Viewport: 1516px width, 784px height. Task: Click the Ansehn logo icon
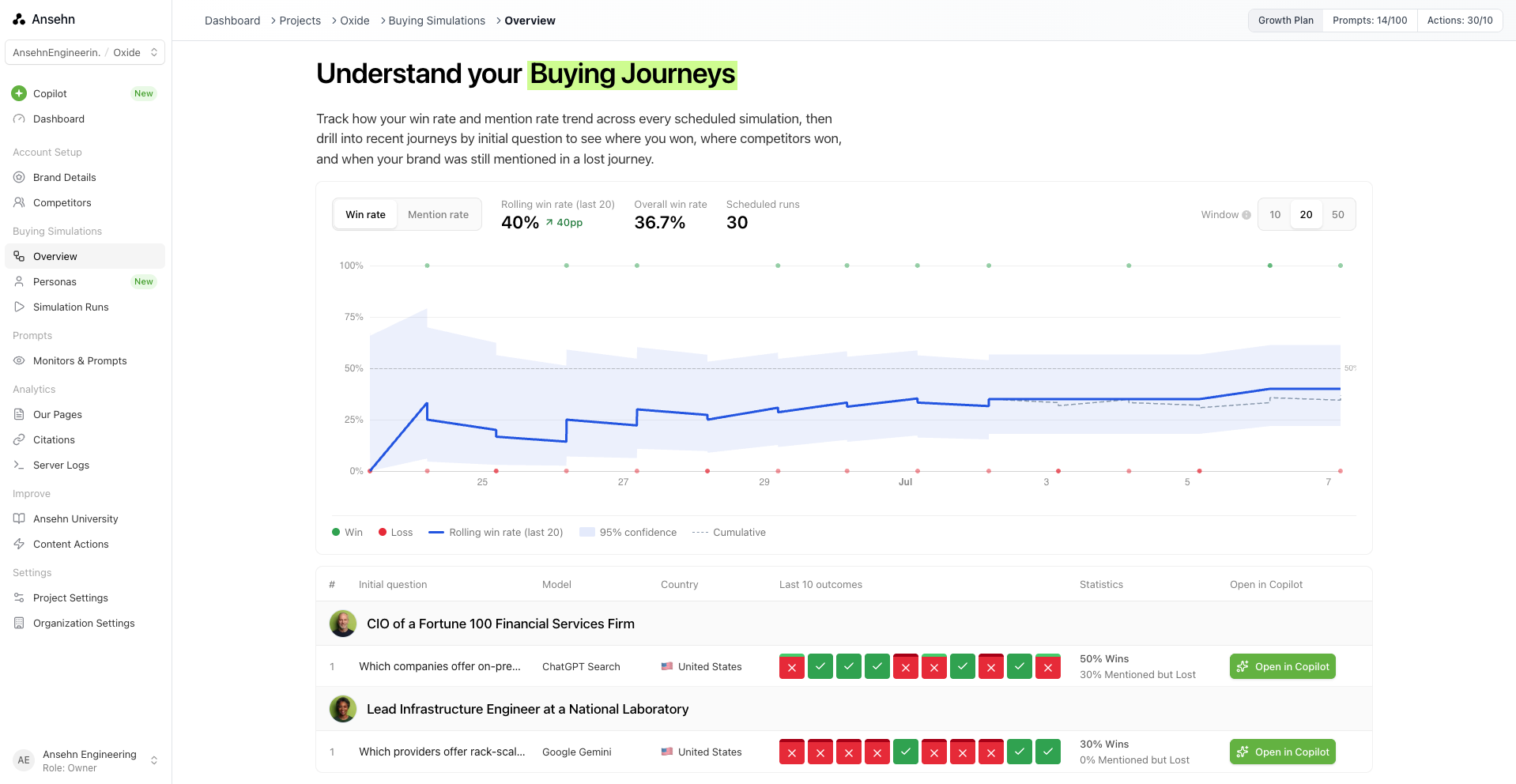point(19,19)
